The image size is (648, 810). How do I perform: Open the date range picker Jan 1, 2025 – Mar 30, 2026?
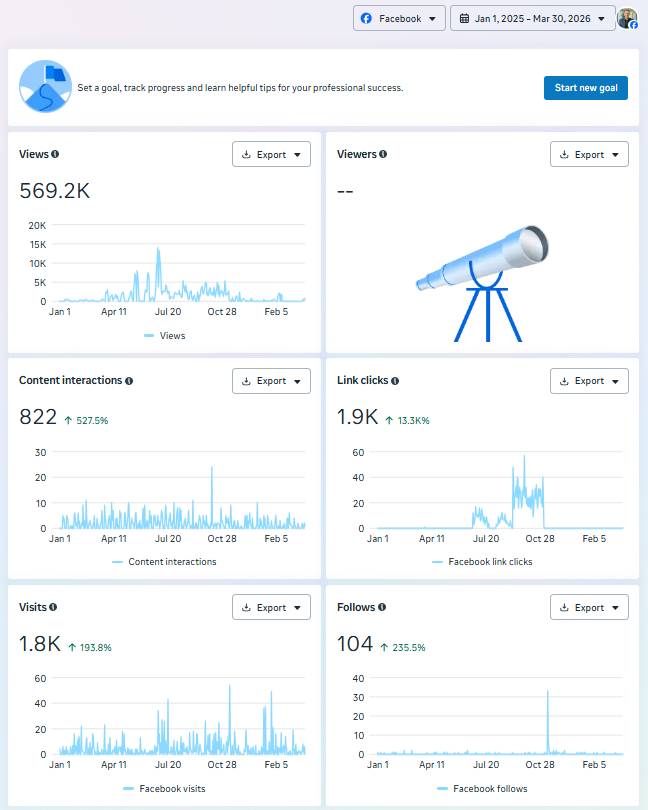(x=533, y=19)
